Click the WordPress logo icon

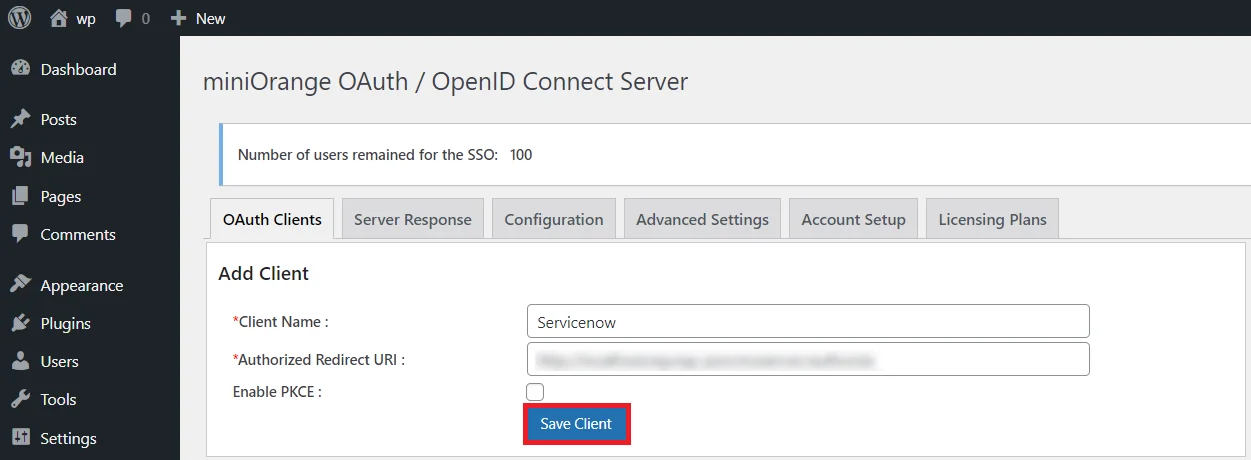(20, 18)
